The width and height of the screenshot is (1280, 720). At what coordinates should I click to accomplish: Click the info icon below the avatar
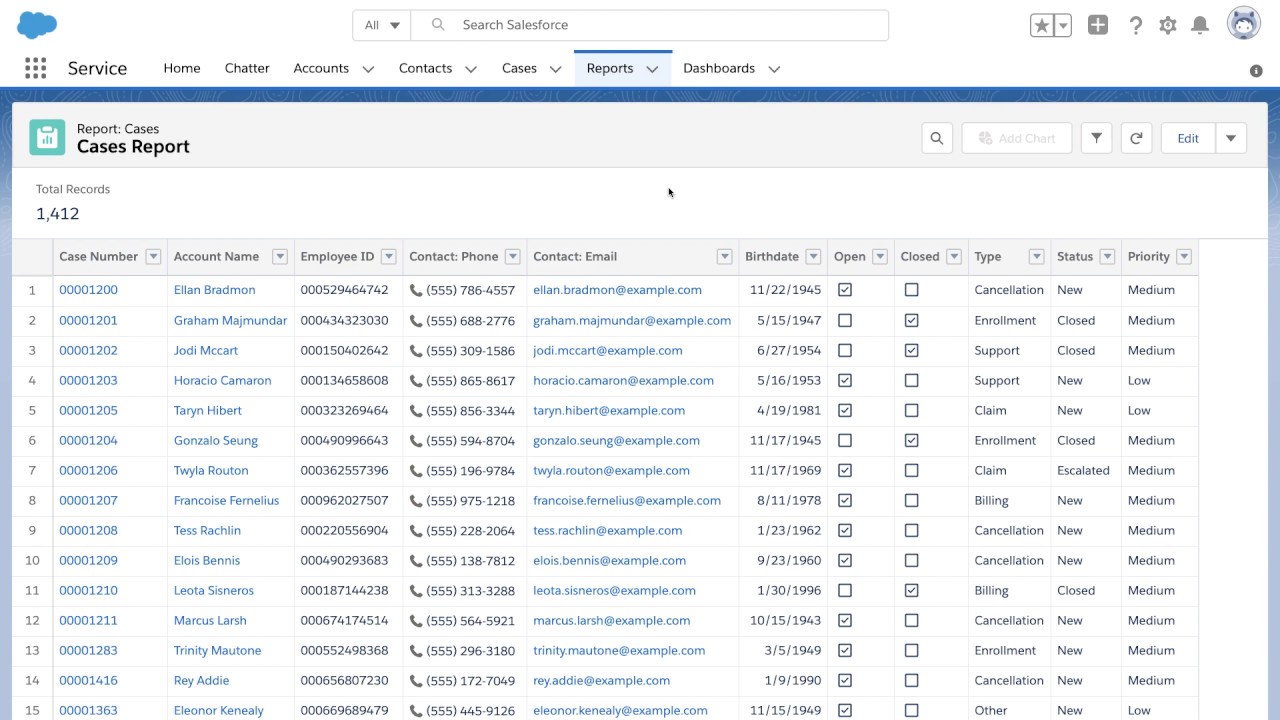coord(1256,71)
